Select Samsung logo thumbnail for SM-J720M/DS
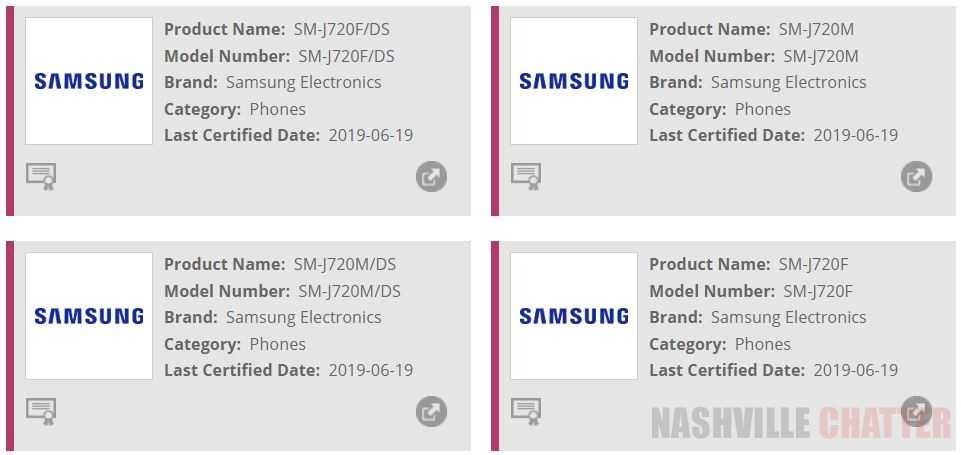 [x=89, y=316]
